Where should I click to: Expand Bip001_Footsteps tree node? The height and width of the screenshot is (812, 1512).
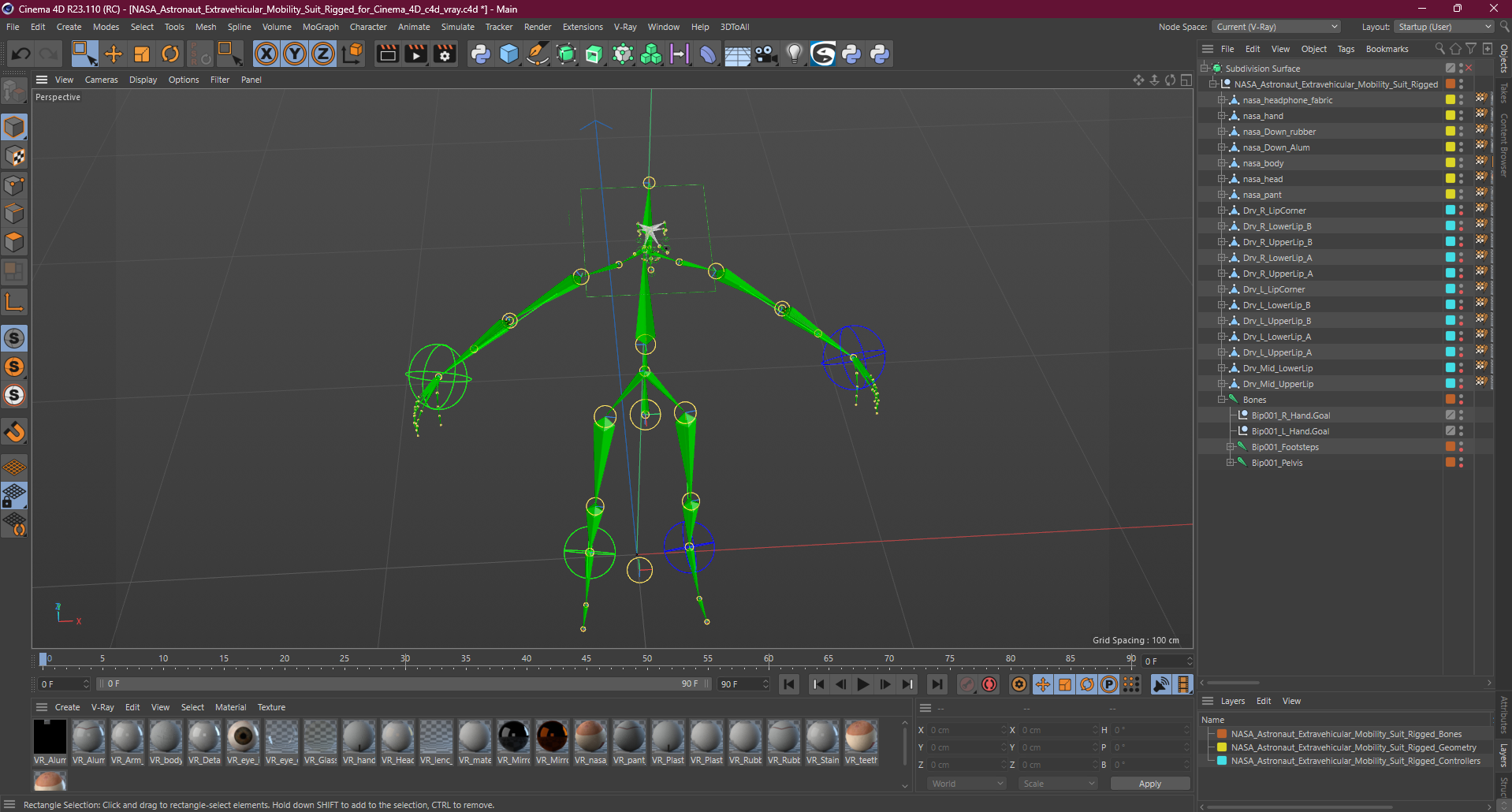click(x=1230, y=447)
